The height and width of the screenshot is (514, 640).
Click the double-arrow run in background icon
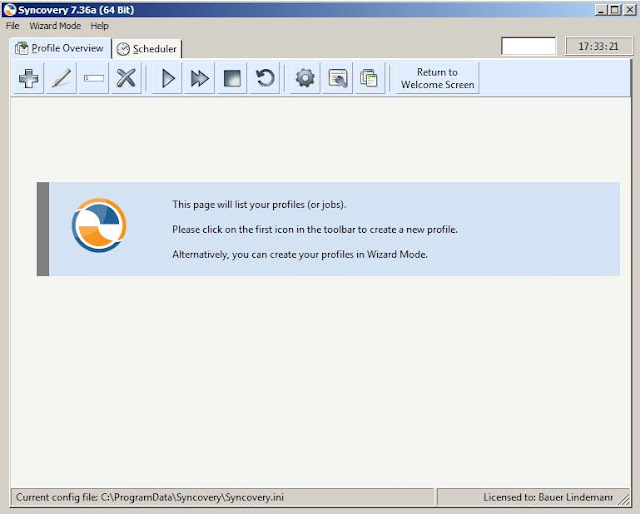point(200,78)
